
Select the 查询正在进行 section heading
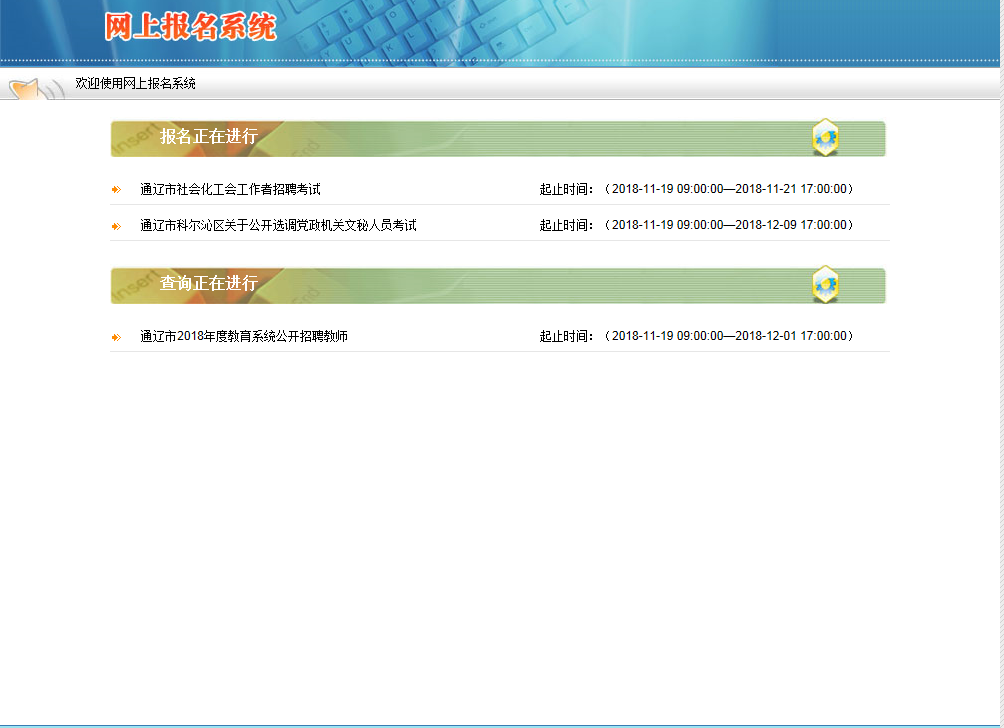point(209,284)
